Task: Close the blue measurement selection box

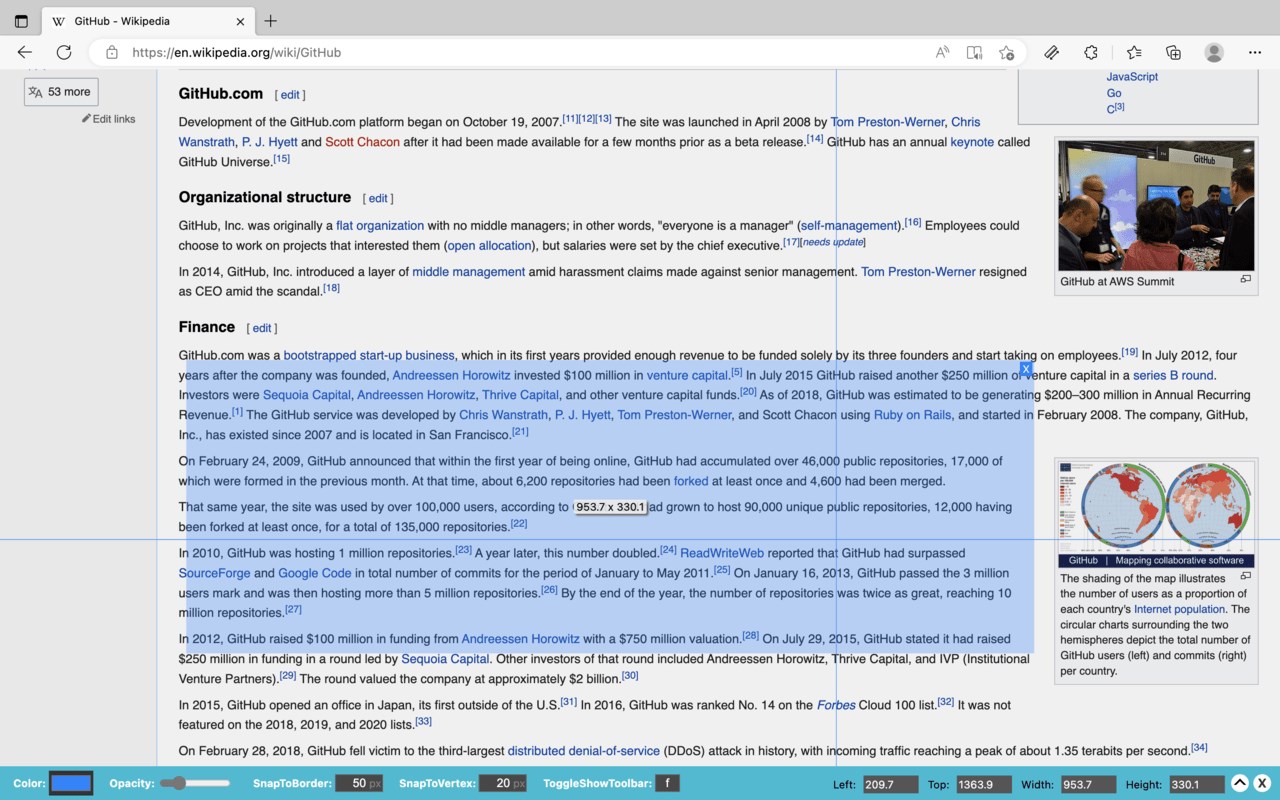Action: click(1026, 368)
